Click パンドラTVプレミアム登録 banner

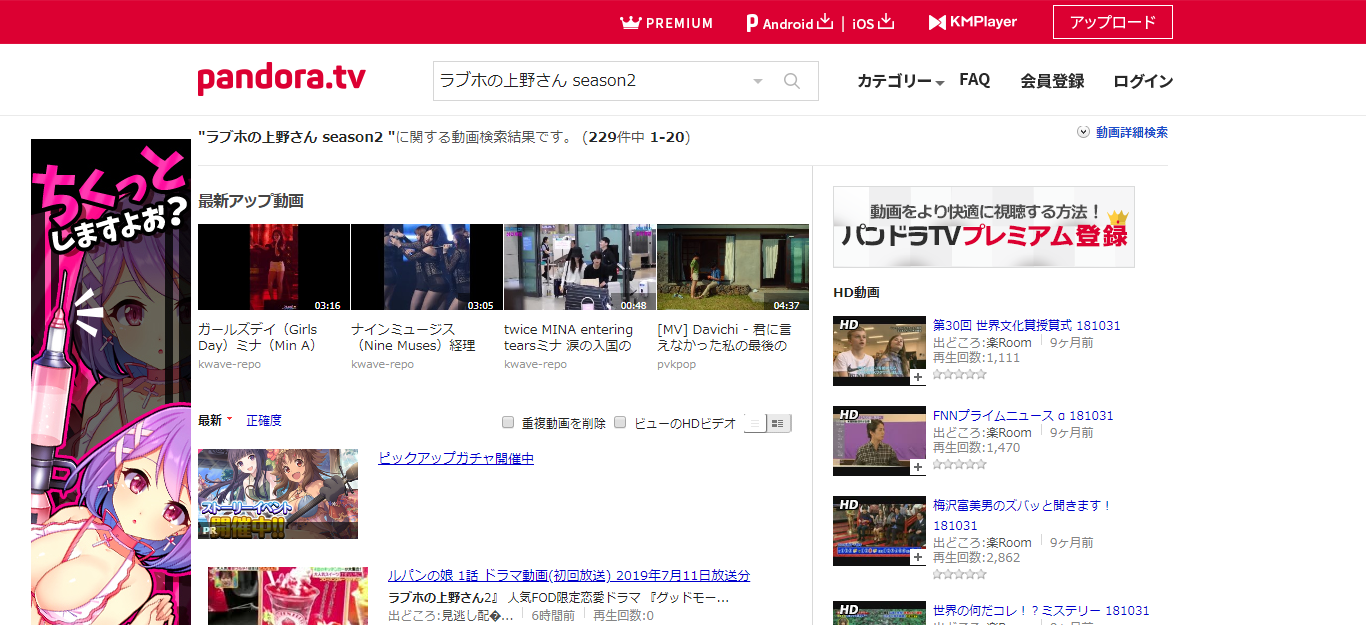pyautogui.click(x=984, y=227)
